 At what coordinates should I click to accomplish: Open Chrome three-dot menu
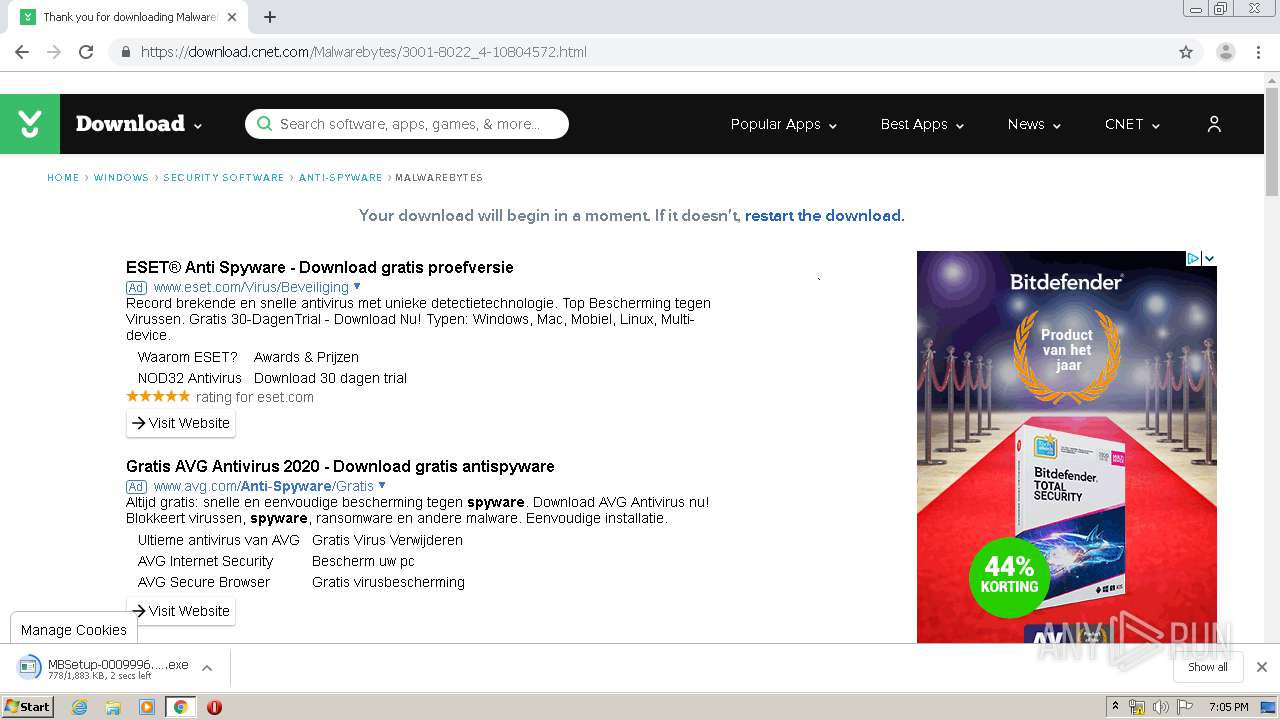(1258, 52)
